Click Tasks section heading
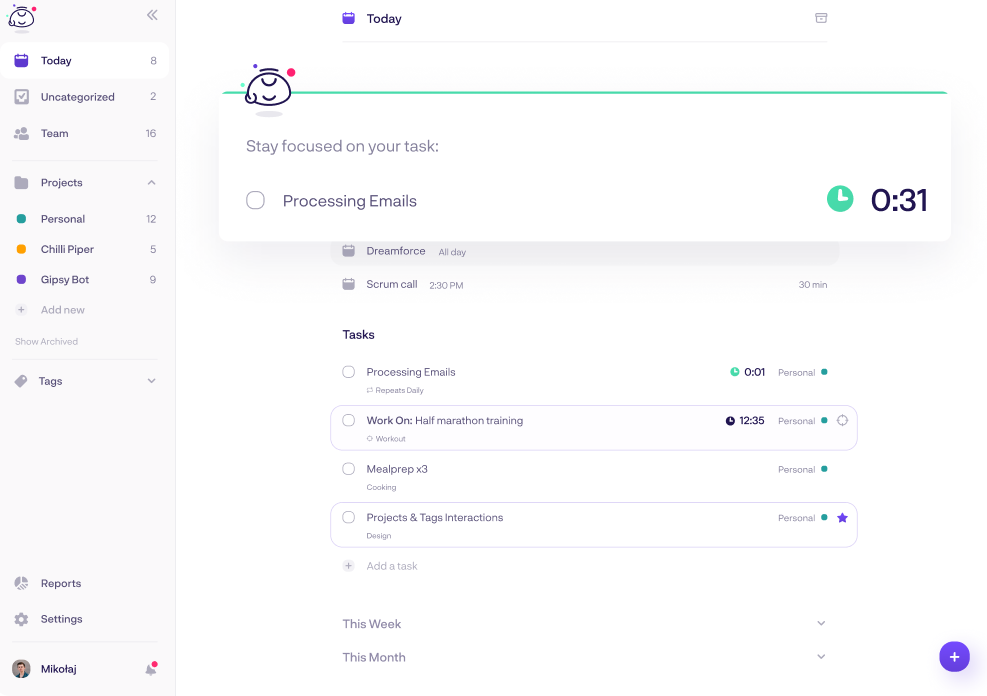987x696 pixels. coord(358,335)
